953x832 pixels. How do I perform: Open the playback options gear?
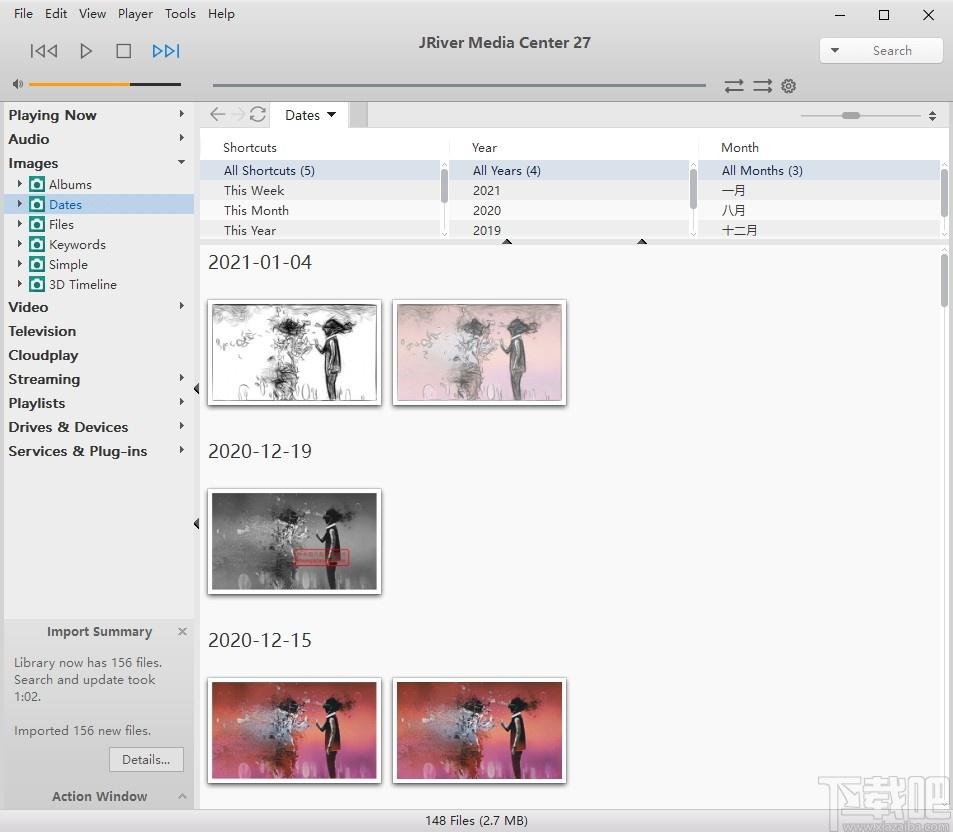788,86
